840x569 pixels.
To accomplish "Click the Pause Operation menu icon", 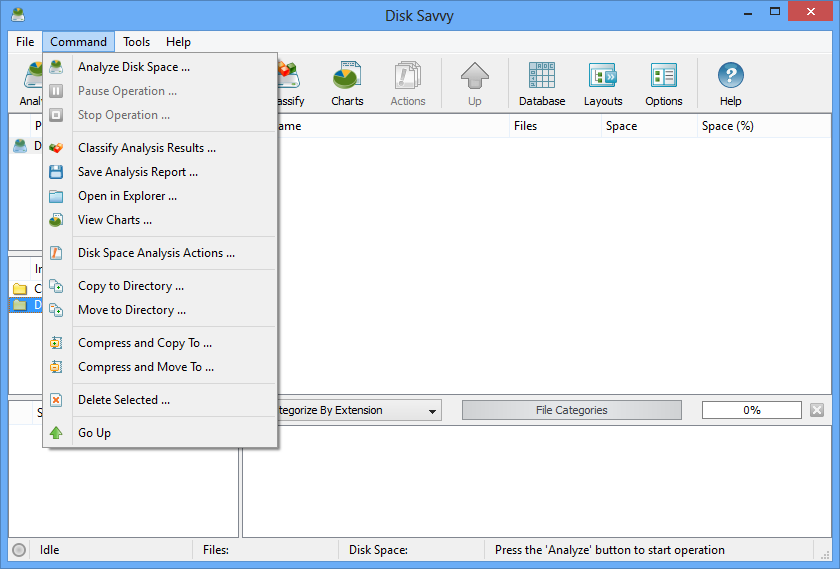I will 56,91.
